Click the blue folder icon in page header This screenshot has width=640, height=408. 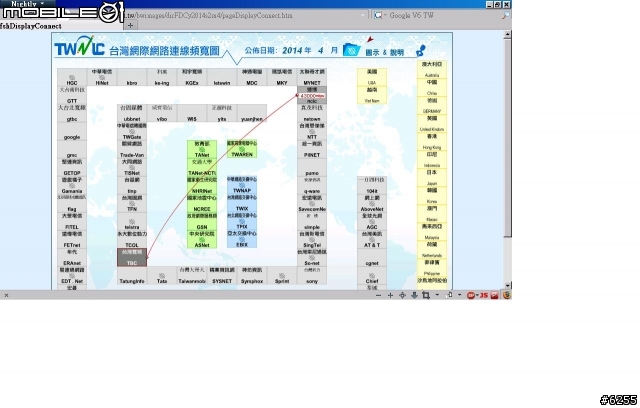pyautogui.click(x=351, y=50)
